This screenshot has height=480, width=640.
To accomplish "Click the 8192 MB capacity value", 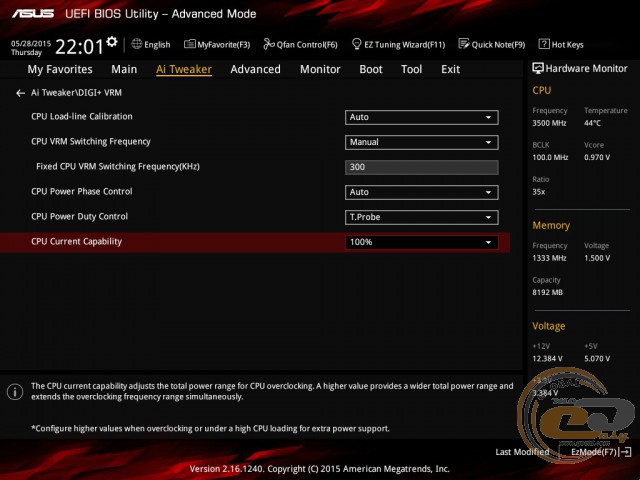I will 547,293.
